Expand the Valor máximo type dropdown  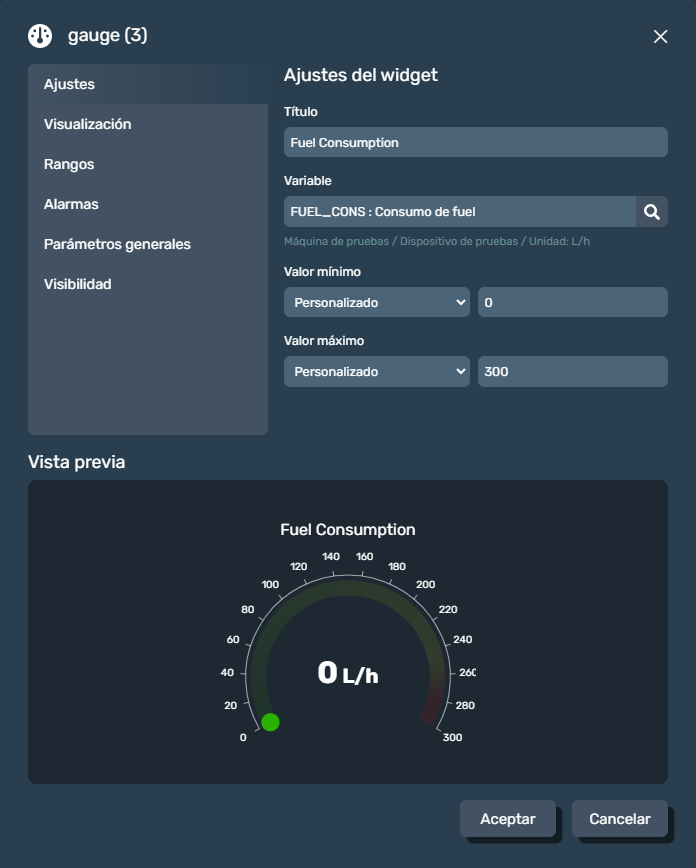tap(377, 371)
